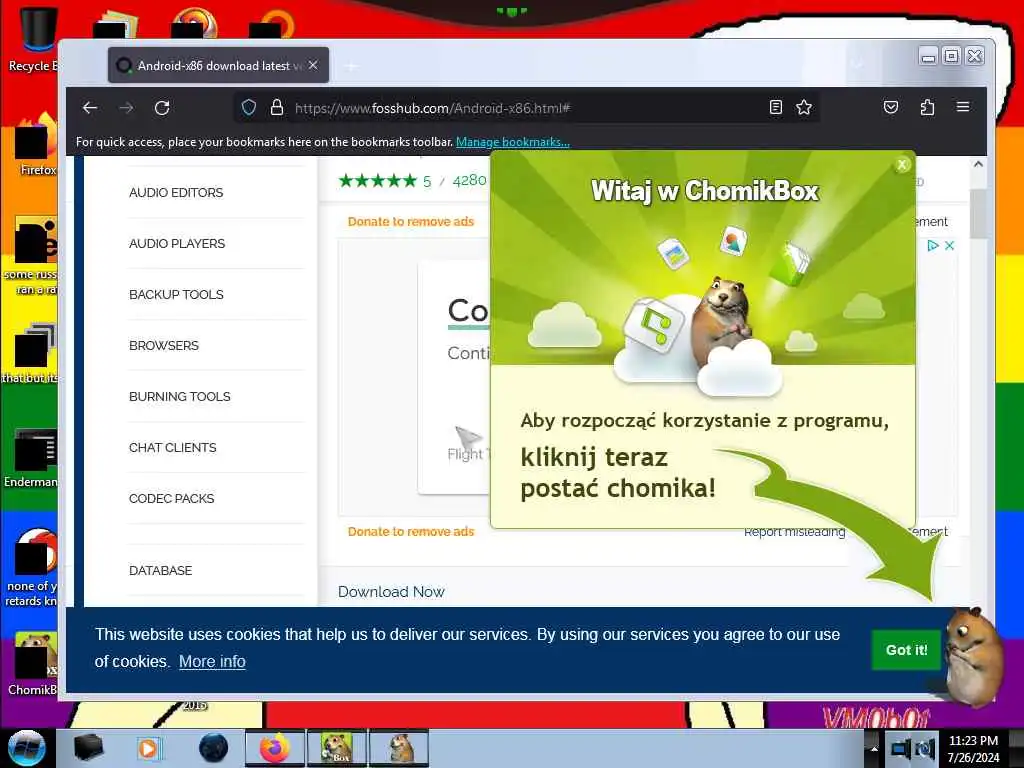The height and width of the screenshot is (768, 1024).
Task: Go back with the browser back arrow
Action: tap(90, 108)
